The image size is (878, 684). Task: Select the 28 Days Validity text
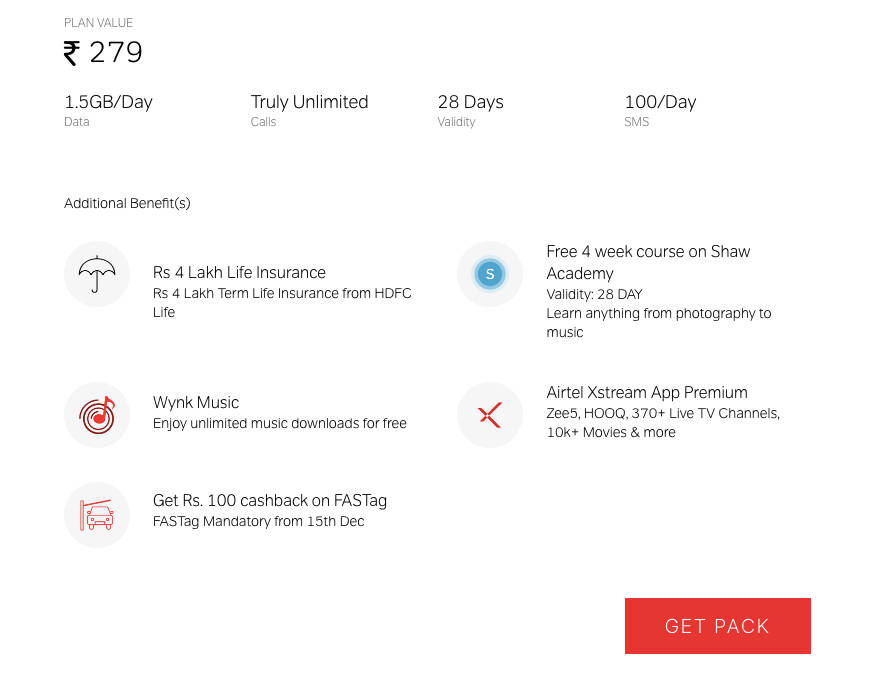click(470, 110)
